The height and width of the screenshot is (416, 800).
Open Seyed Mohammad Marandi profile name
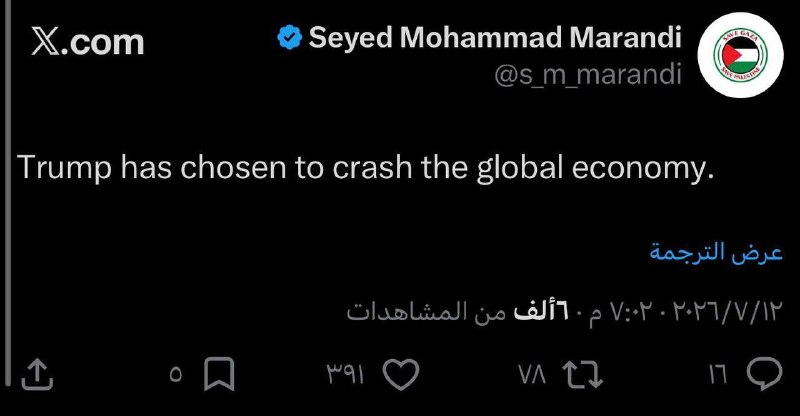(x=495, y=38)
